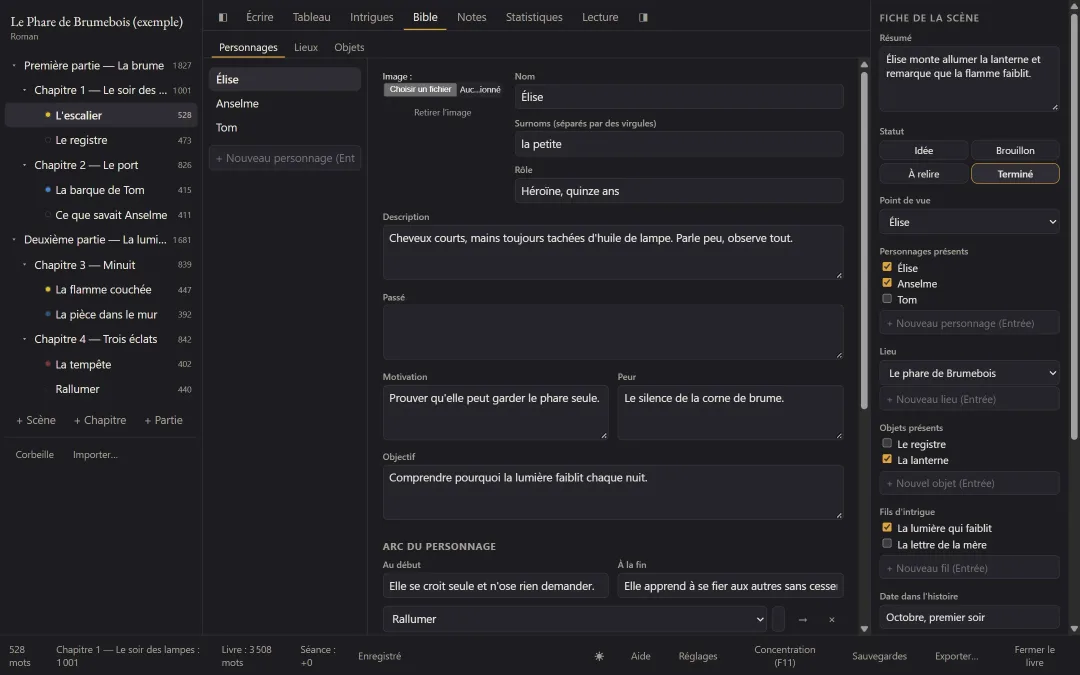1080x675 pixels.
Task: Open the Lieu dropdown showing Le phare de Brumebois
Action: pos(969,373)
